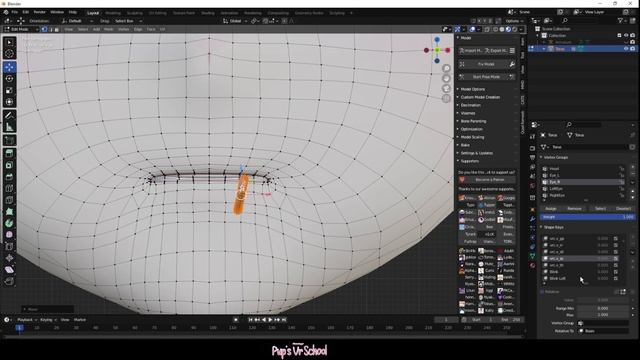The height and width of the screenshot is (360, 640).
Task: Activate the Rotate tool
Action: coord(9,79)
